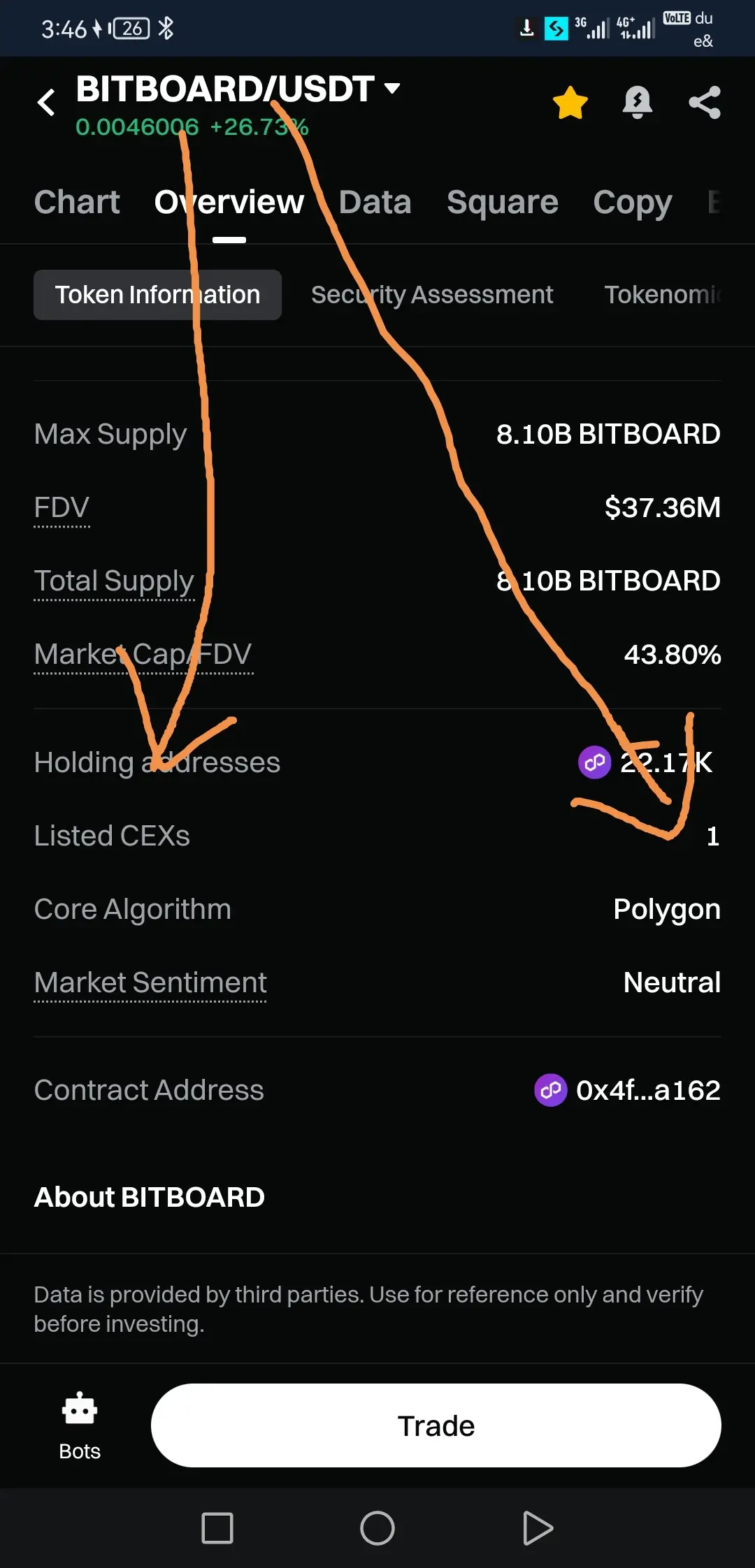This screenshot has height=1568, width=755.
Task: Tap the back arrow icon
Action: pos(46,102)
